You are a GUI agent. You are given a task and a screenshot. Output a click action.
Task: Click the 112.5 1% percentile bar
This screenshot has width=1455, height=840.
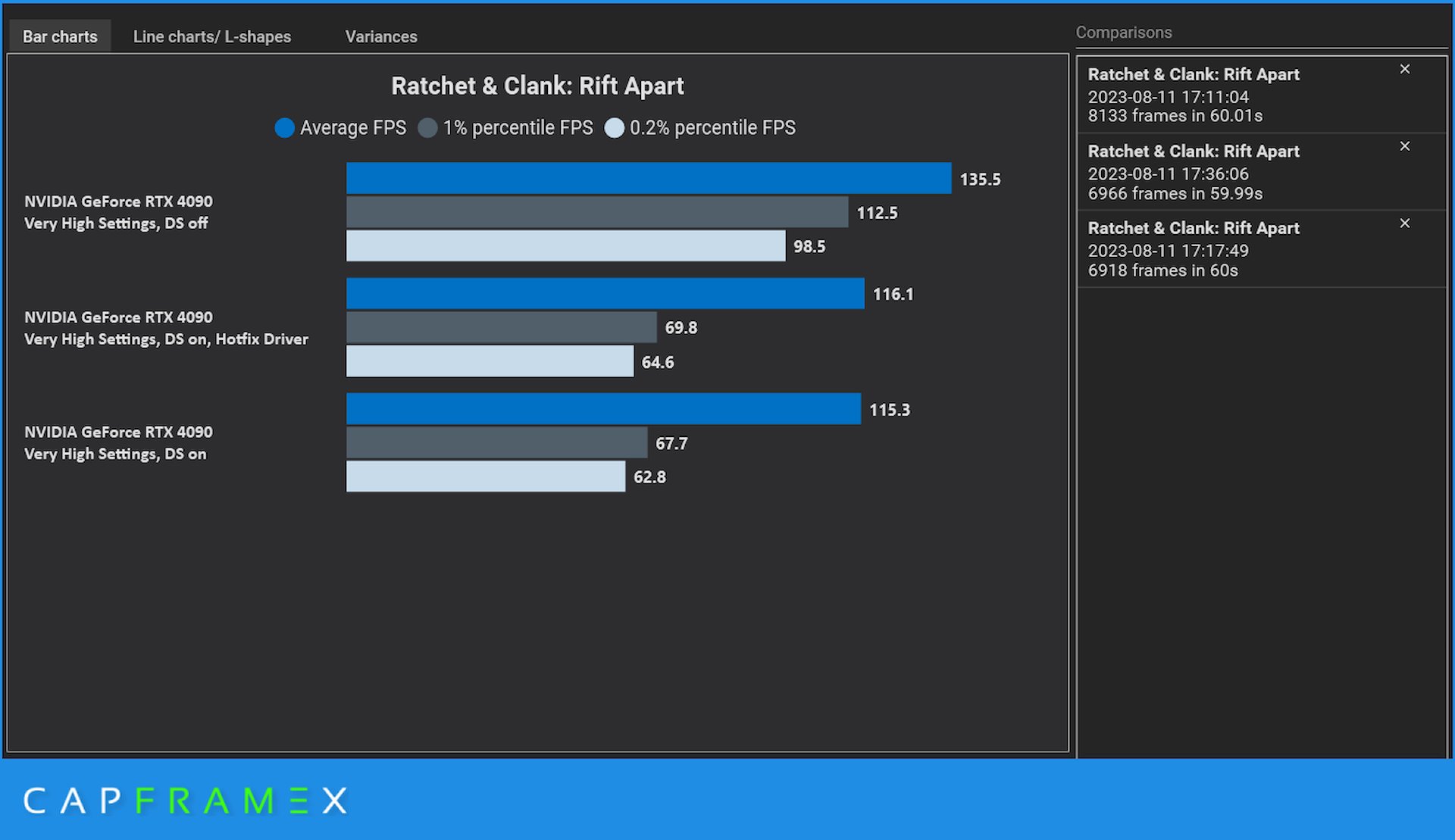coord(596,212)
